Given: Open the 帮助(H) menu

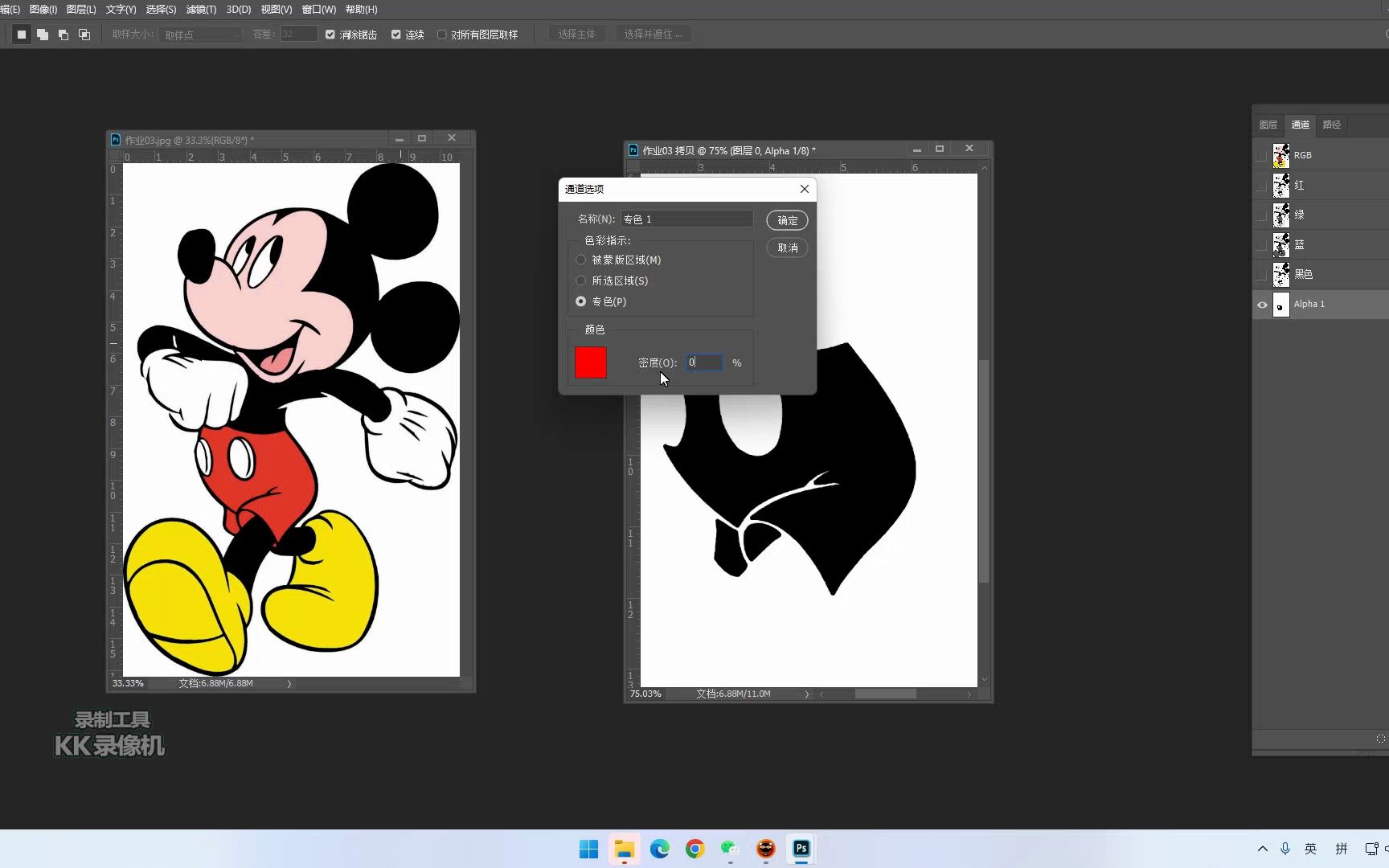Looking at the screenshot, I should coord(362,10).
